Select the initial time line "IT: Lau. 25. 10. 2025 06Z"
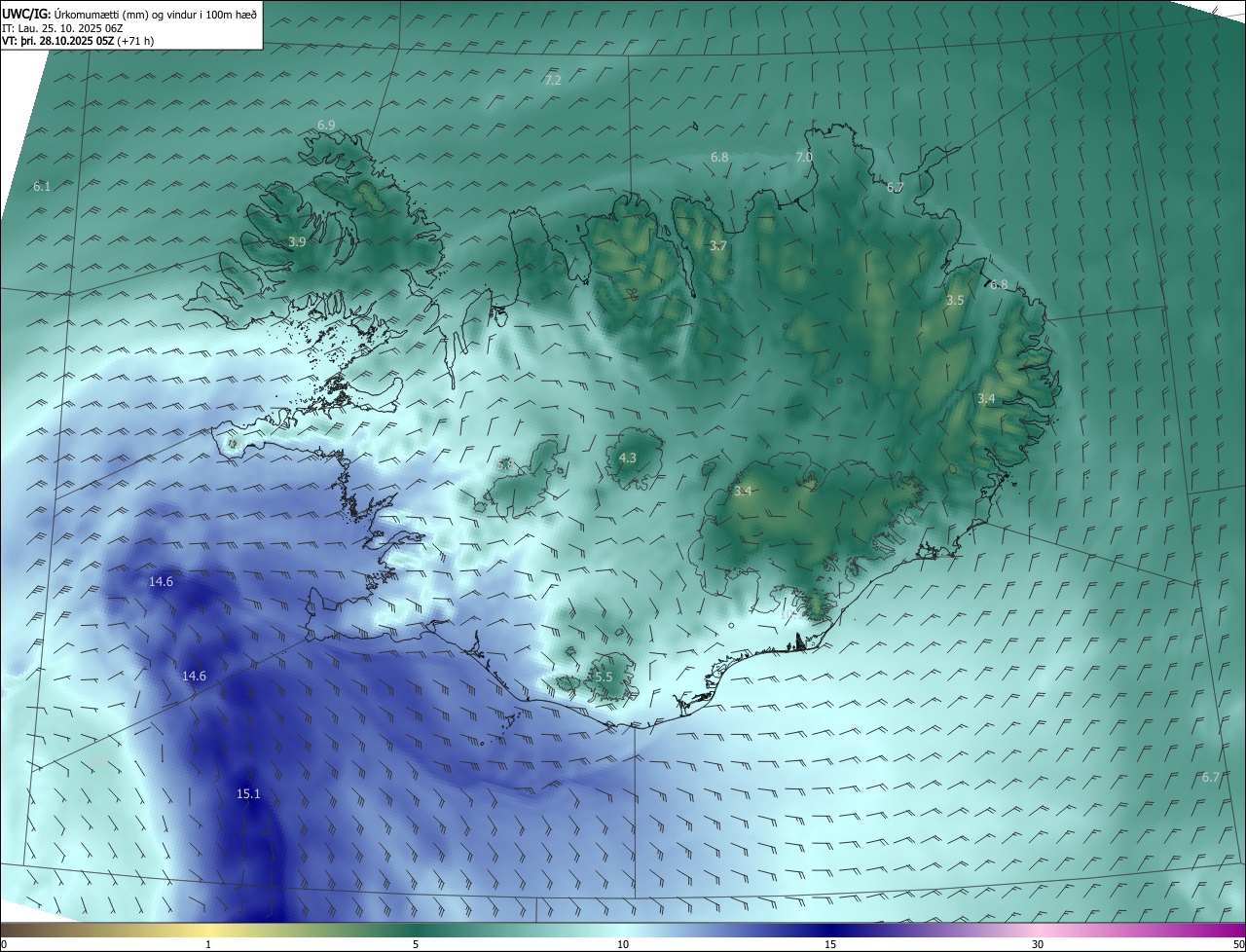 tap(64, 27)
